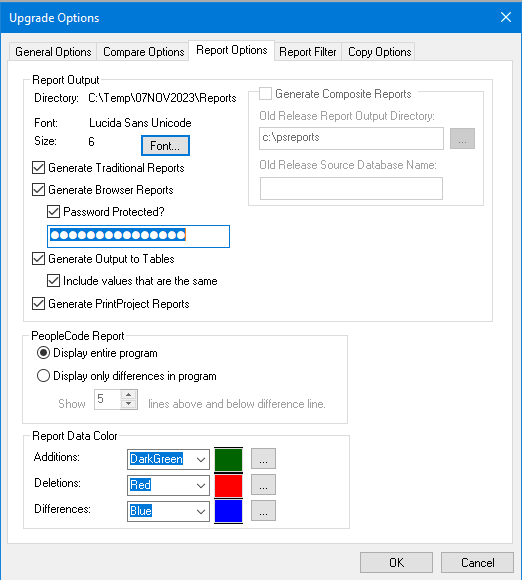
Task: Choose Display only differences in program
Action: (43, 376)
